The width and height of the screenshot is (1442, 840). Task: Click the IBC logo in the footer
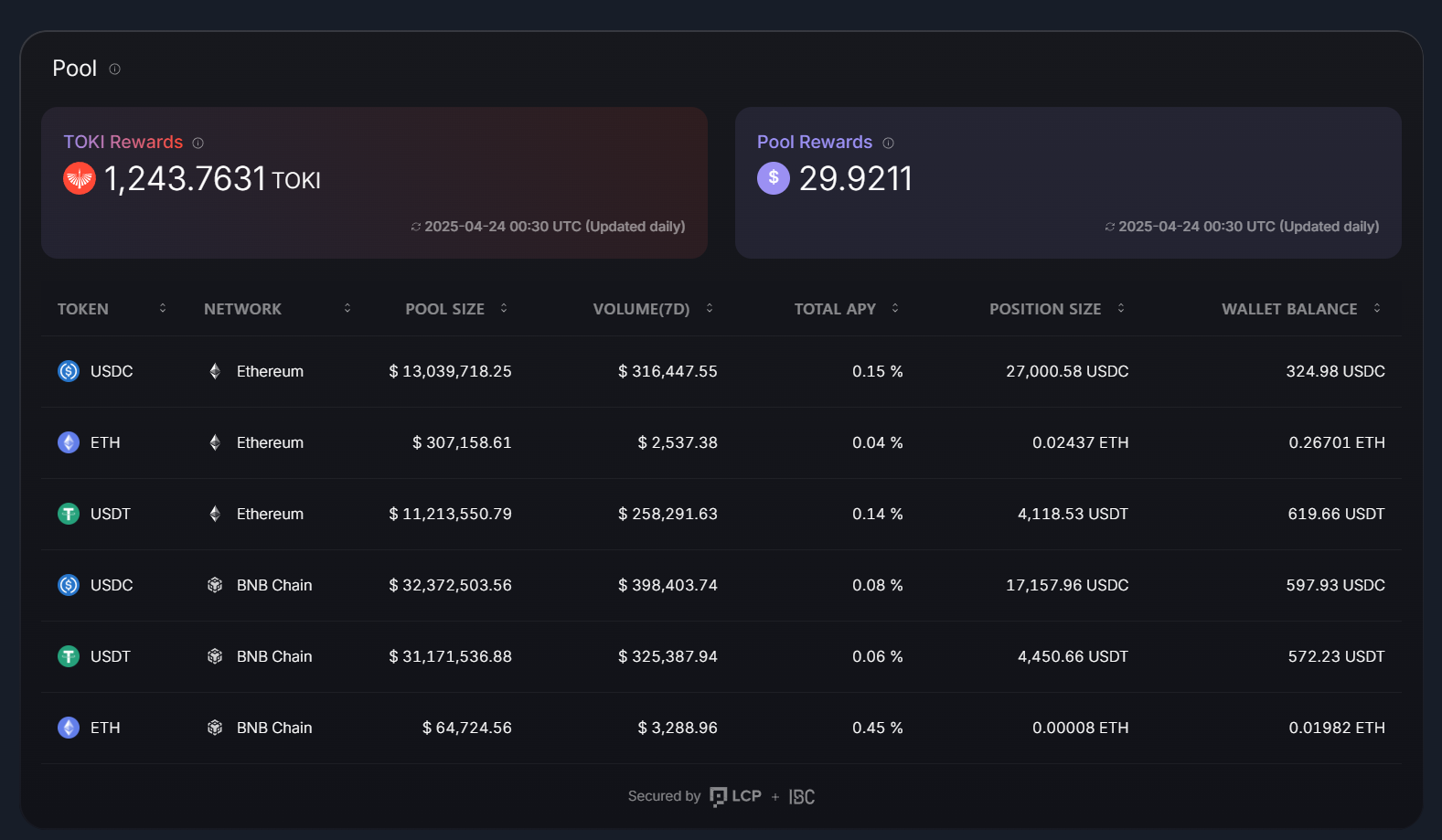(802, 797)
